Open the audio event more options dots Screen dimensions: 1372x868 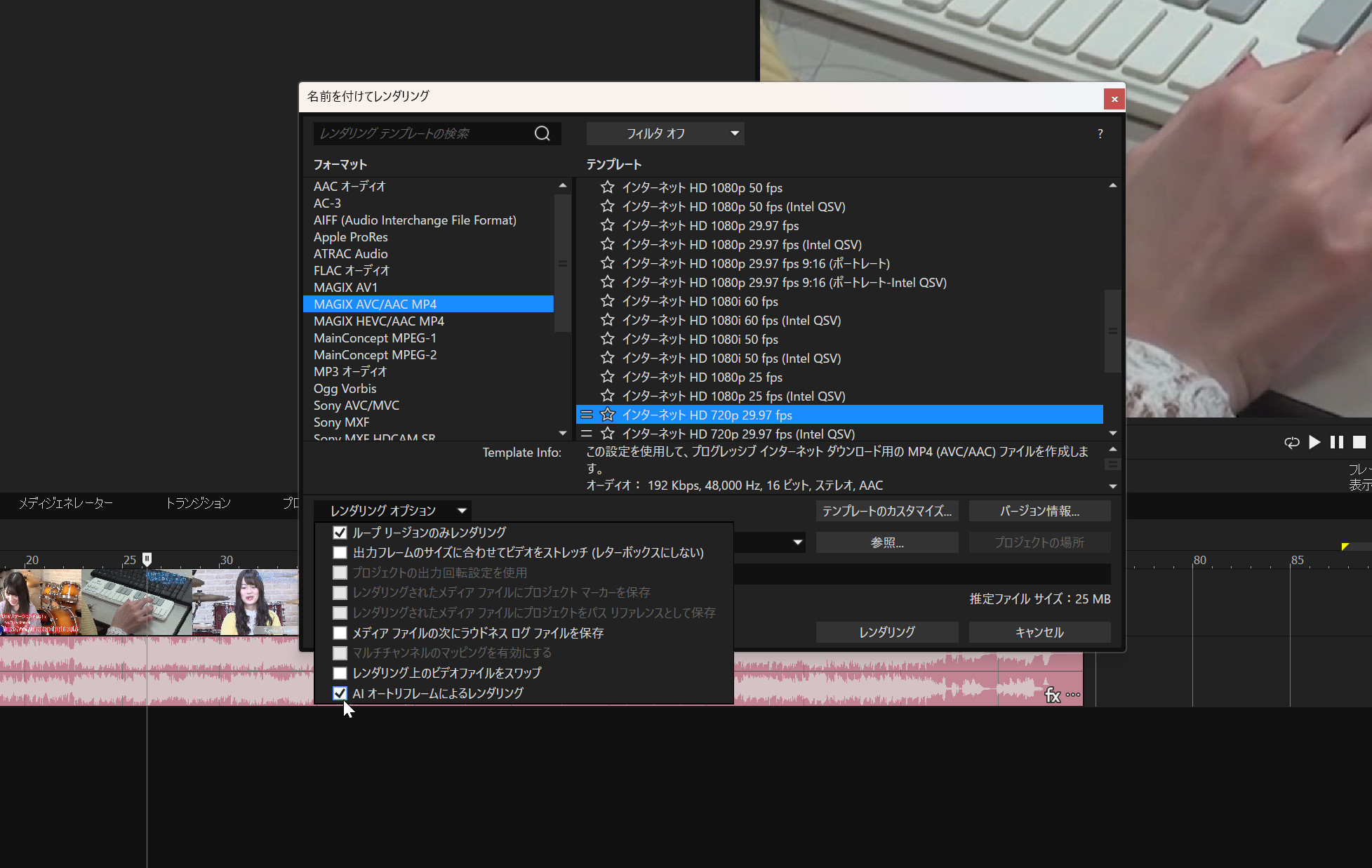coord(1073,695)
